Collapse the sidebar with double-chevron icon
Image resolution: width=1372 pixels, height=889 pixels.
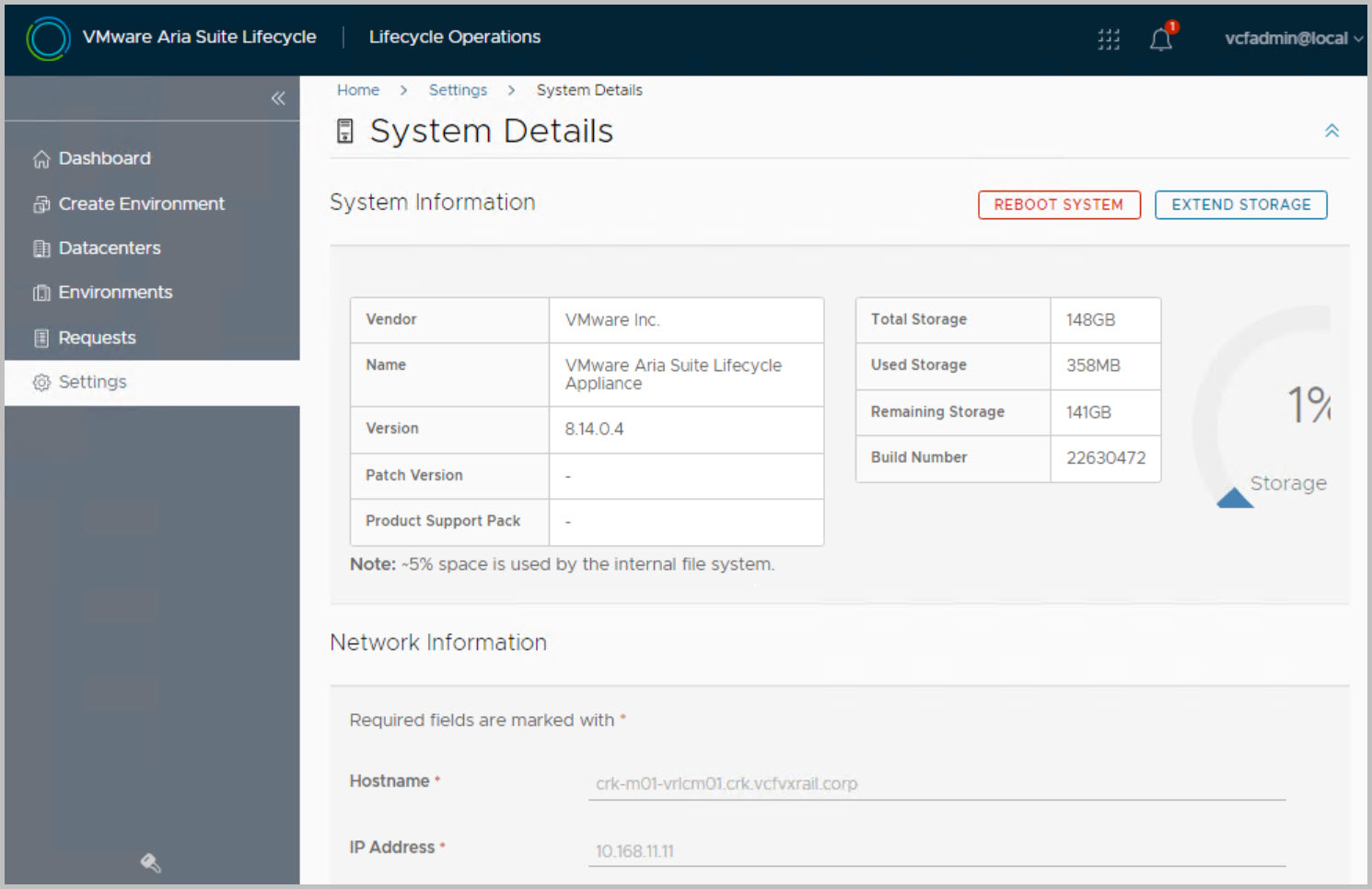coord(278,98)
